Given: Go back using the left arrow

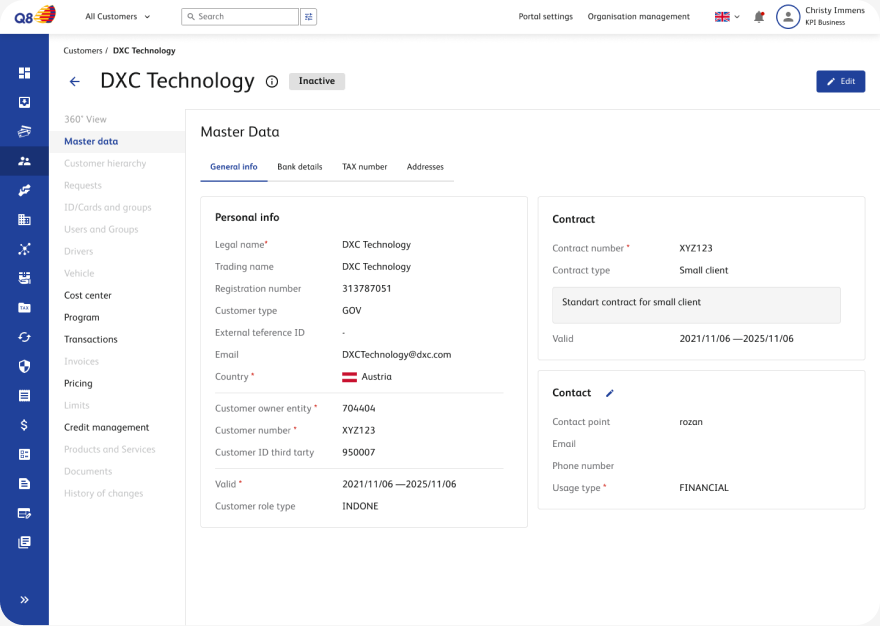Looking at the screenshot, I should [x=74, y=81].
